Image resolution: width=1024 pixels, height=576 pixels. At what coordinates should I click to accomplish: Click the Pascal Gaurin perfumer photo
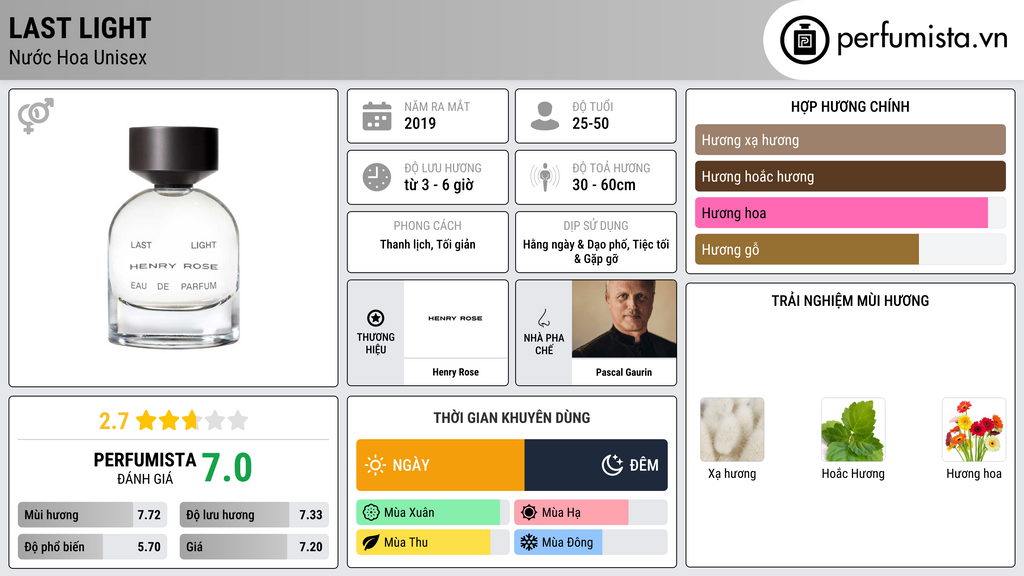click(x=624, y=319)
